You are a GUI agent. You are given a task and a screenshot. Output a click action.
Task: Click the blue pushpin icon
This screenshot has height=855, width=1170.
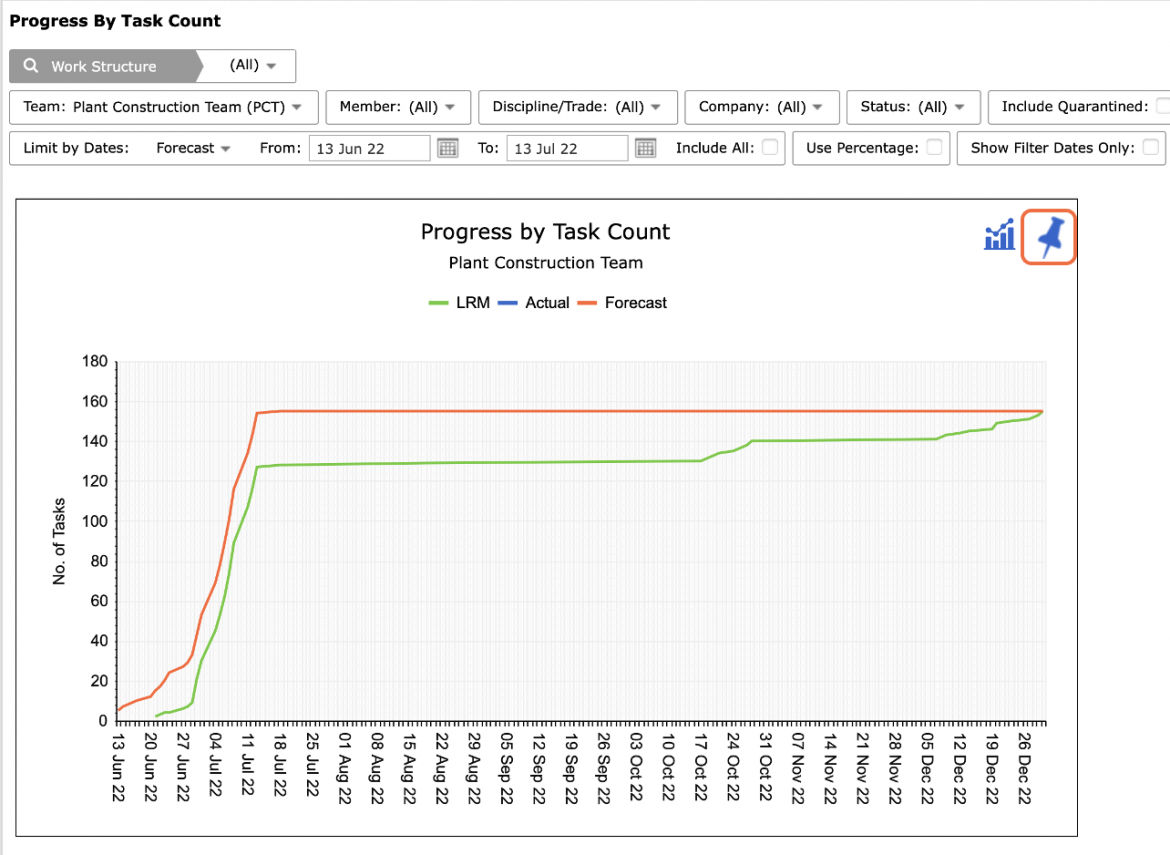point(1049,237)
